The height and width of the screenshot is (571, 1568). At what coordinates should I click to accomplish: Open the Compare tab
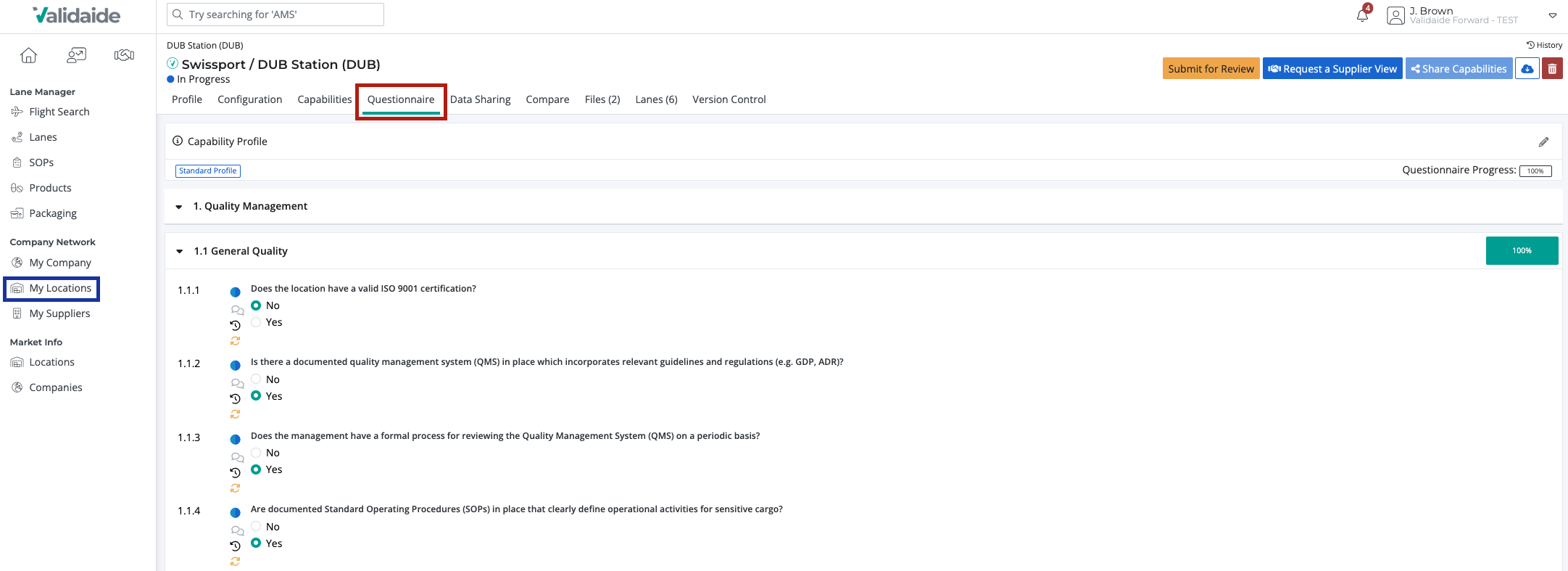(547, 99)
